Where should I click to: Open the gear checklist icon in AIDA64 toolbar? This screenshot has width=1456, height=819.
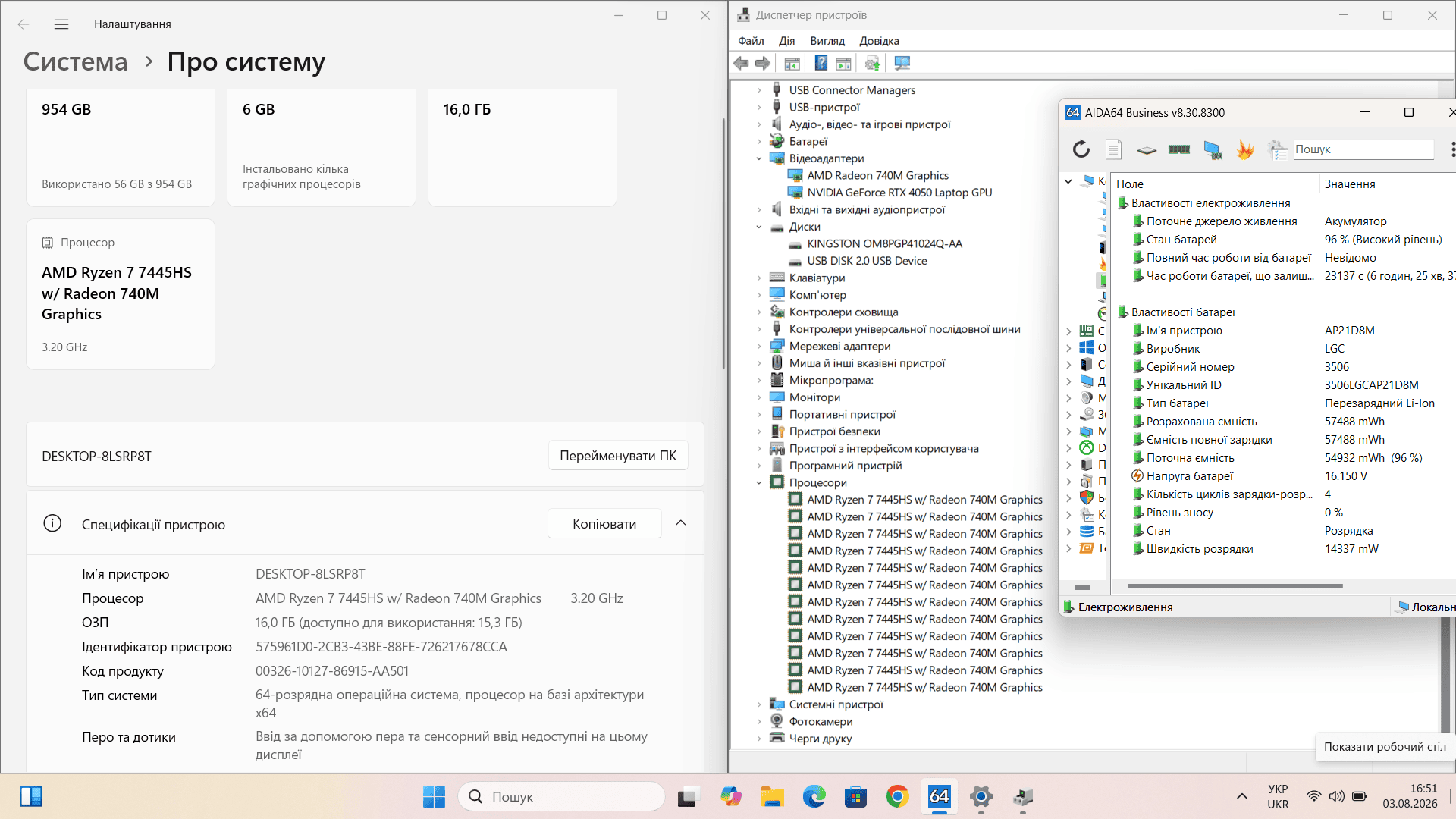click(x=1278, y=149)
